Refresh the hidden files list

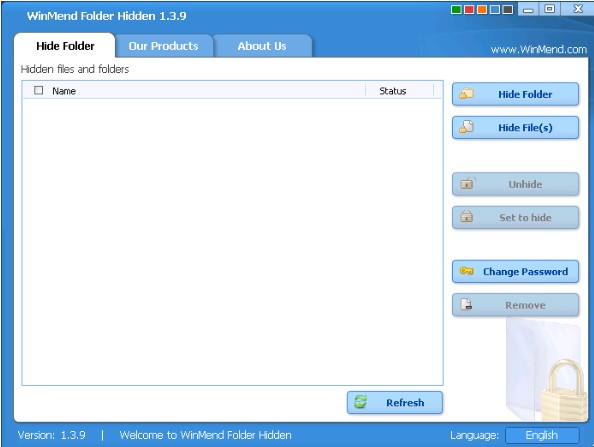[x=395, y=402]
